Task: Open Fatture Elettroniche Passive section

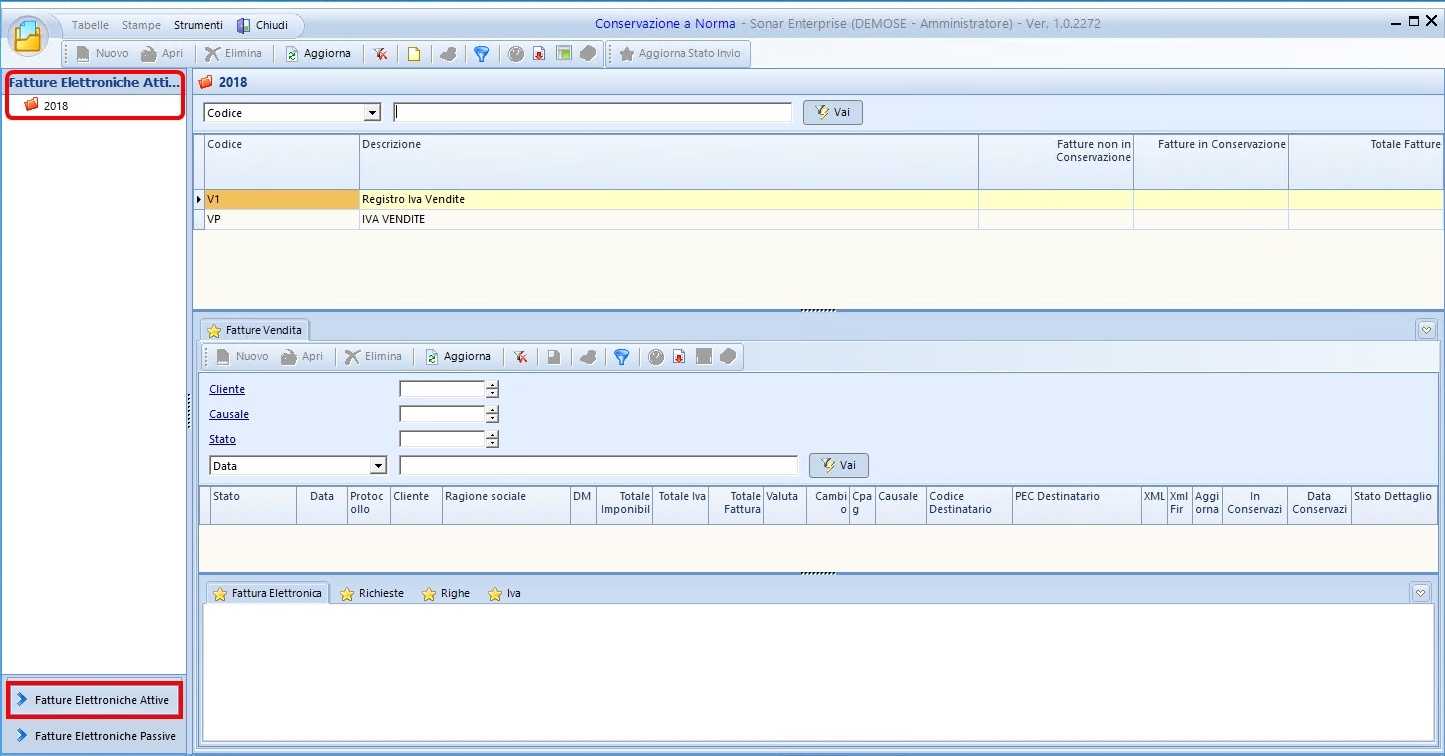Action: pos(104,736)
